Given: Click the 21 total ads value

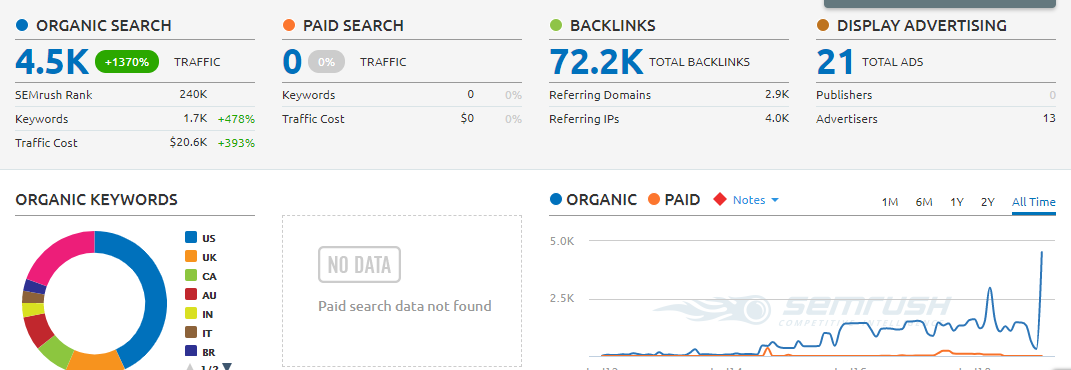Looking at the screenshot, I should tap(835, 61).
